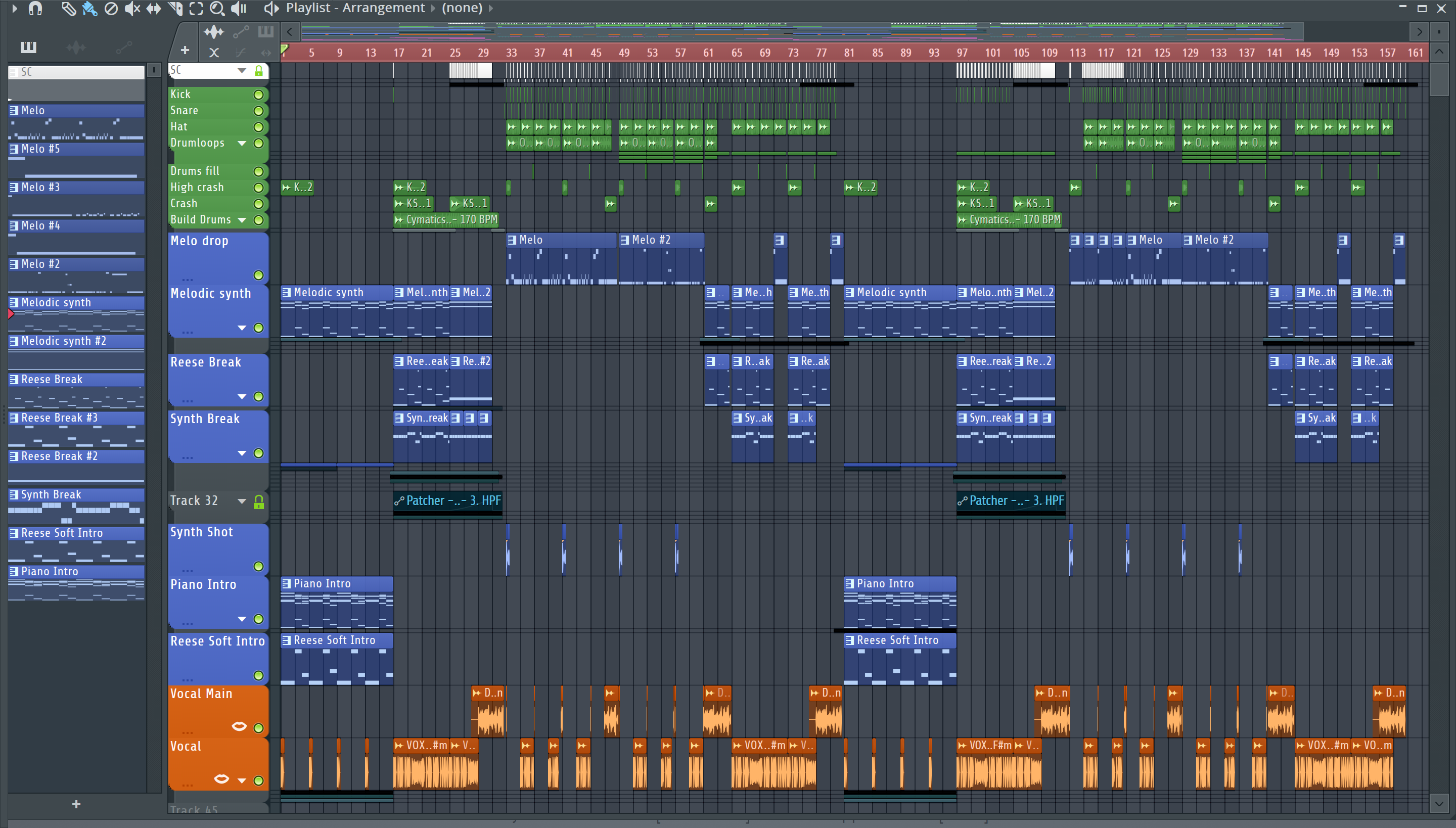Mute the Kick track
The image size is (1456, 828).
pos(258,95)
